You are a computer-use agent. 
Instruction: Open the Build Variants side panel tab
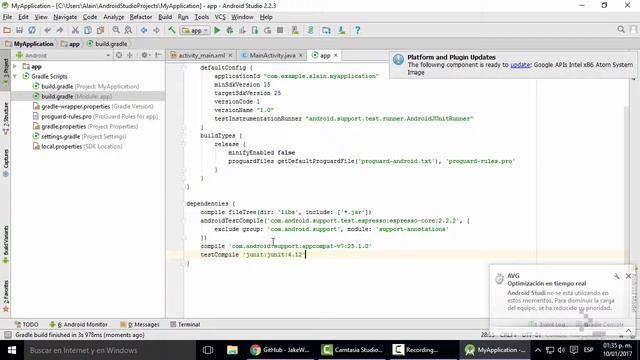tap(6, 244)
